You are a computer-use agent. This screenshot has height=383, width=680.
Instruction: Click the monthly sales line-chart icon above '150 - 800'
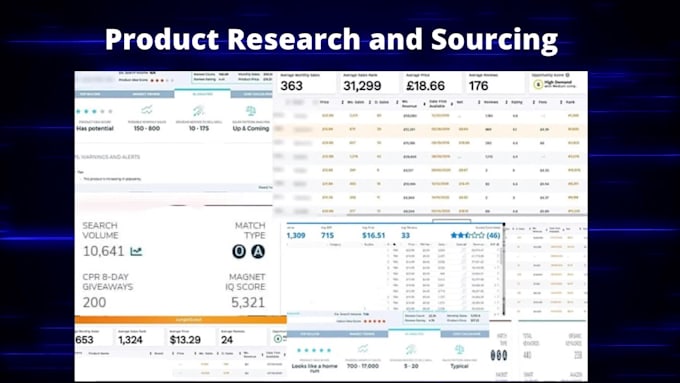pyautogui.click(x=147, y=110)
